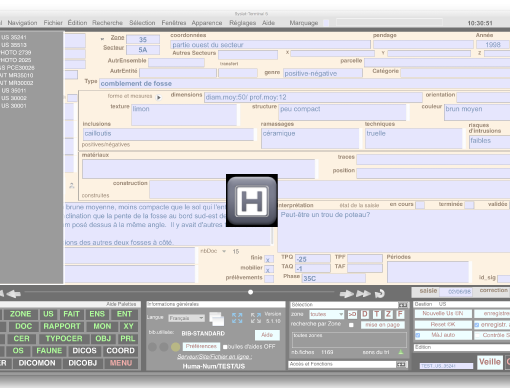510x388 pixels.
Task: Click the stacked windows icon beside Langue
Action: tap(217, 319)
